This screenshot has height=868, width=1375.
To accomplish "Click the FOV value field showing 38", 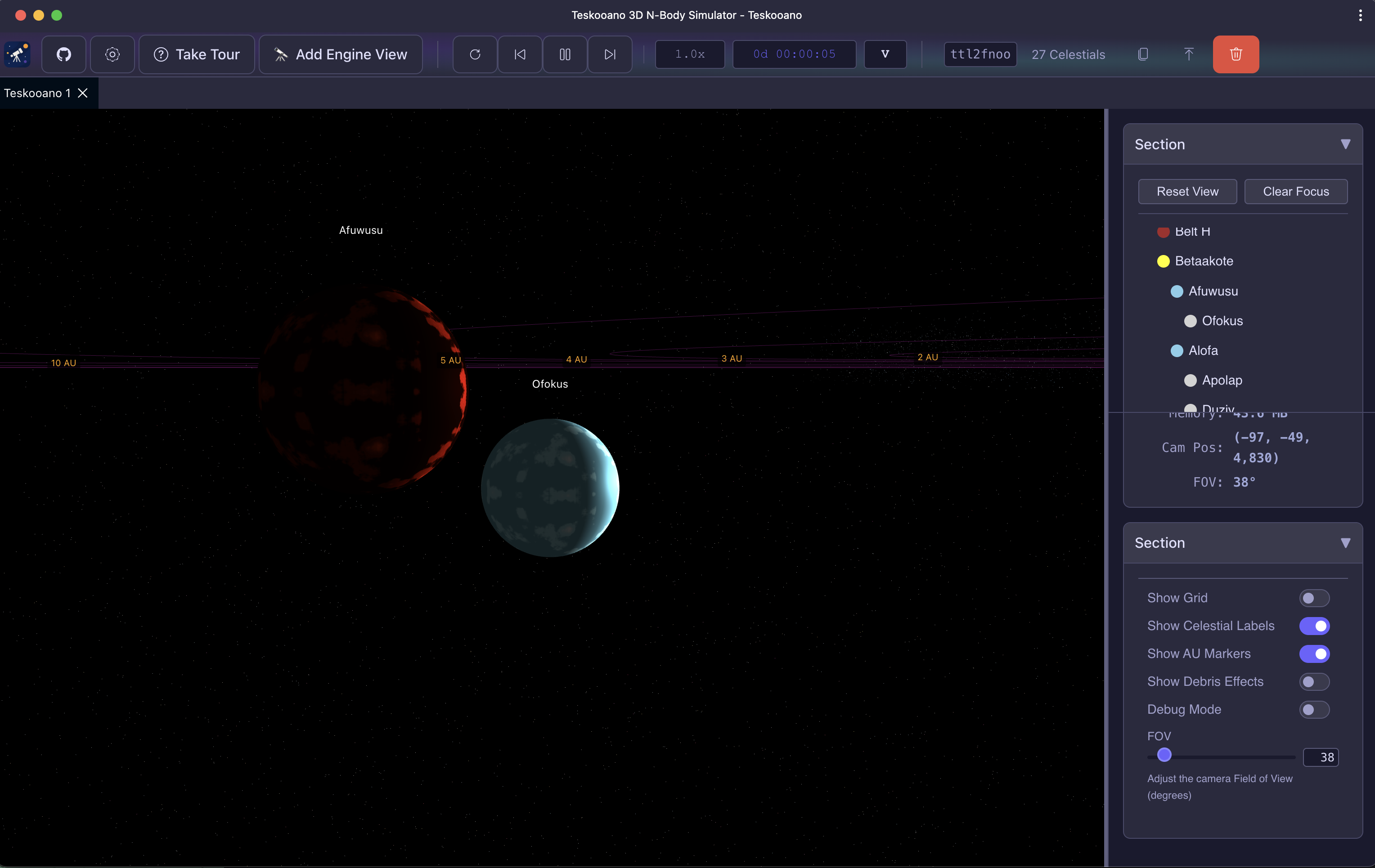I will 1321,757.
